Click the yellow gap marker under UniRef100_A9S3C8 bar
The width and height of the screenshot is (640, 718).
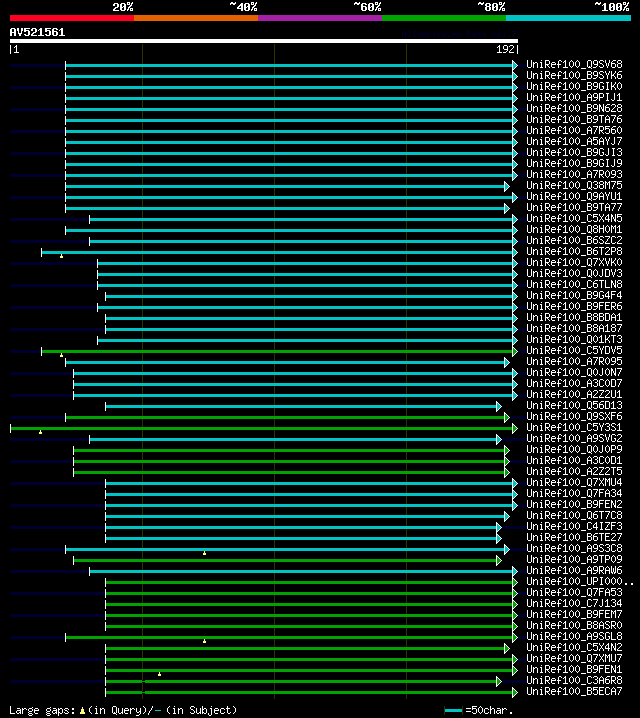205,553
